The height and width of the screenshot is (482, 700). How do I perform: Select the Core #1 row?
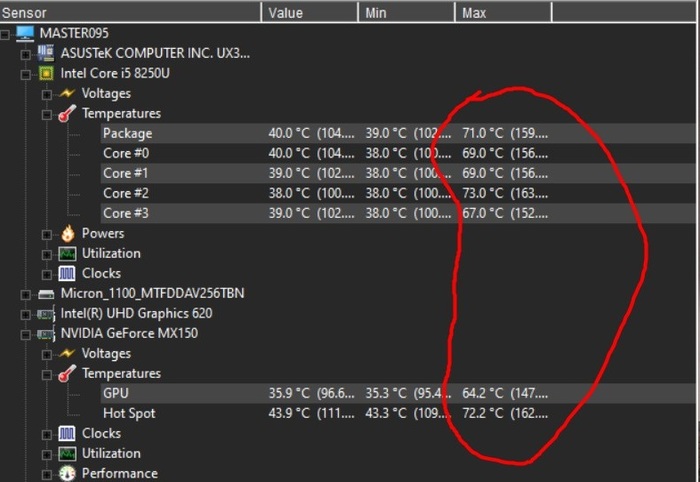pyautogui.click(x=400, y=173)
